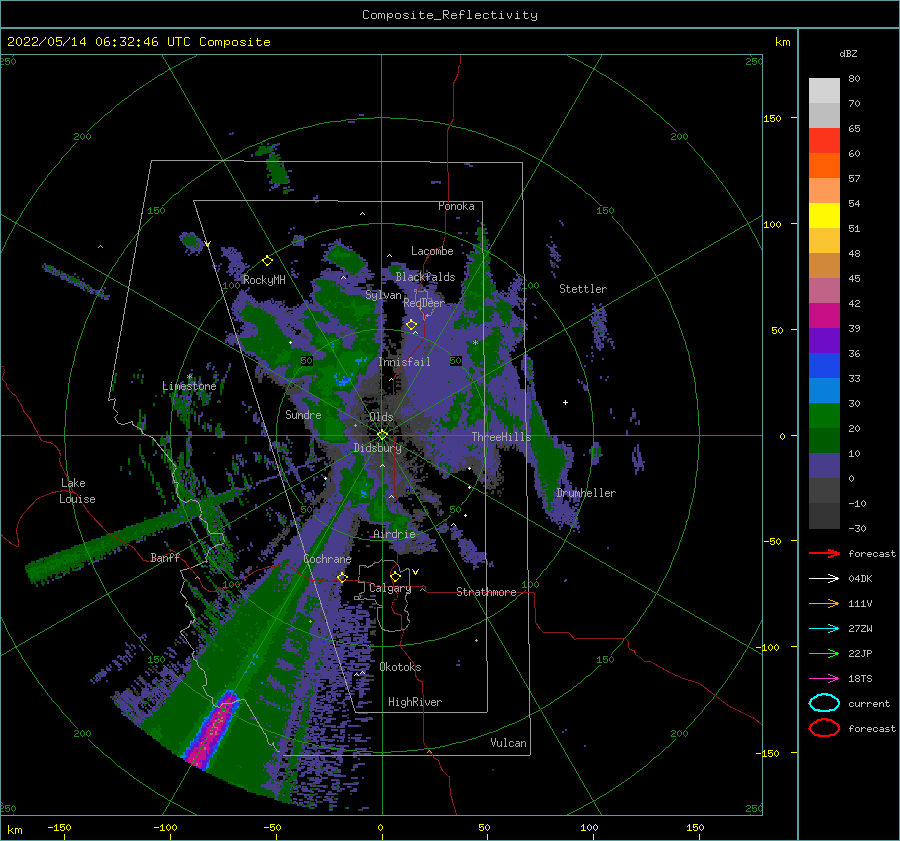Click the Calgary city label
Image resolution: width=900 pixels, height=841 pixels.
point(390,588)
